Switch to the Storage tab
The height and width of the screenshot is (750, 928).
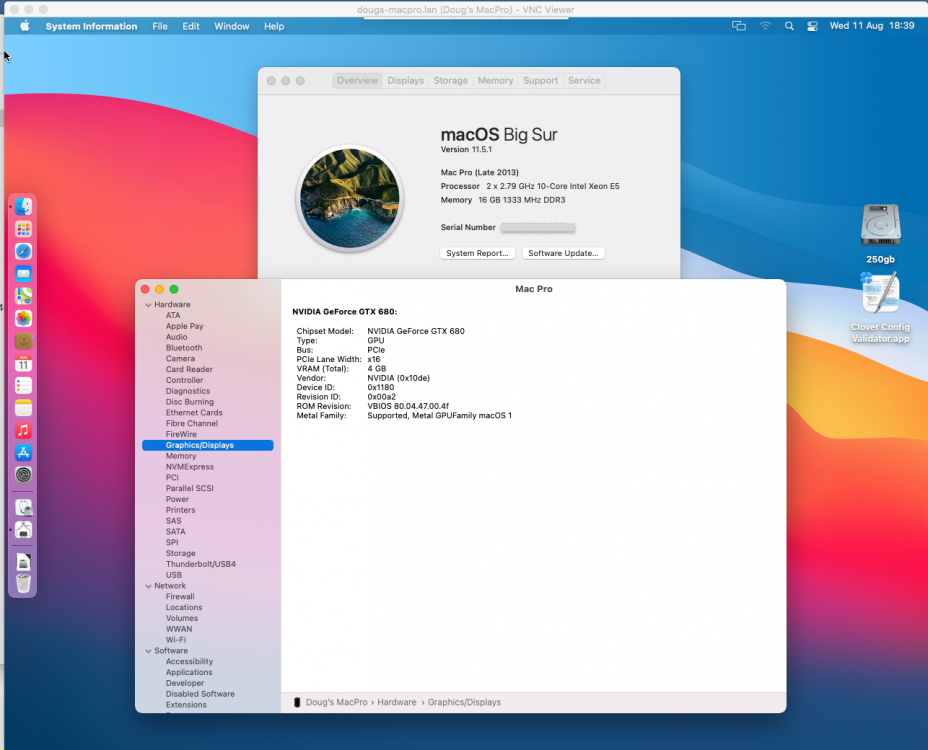pos(450,81)
